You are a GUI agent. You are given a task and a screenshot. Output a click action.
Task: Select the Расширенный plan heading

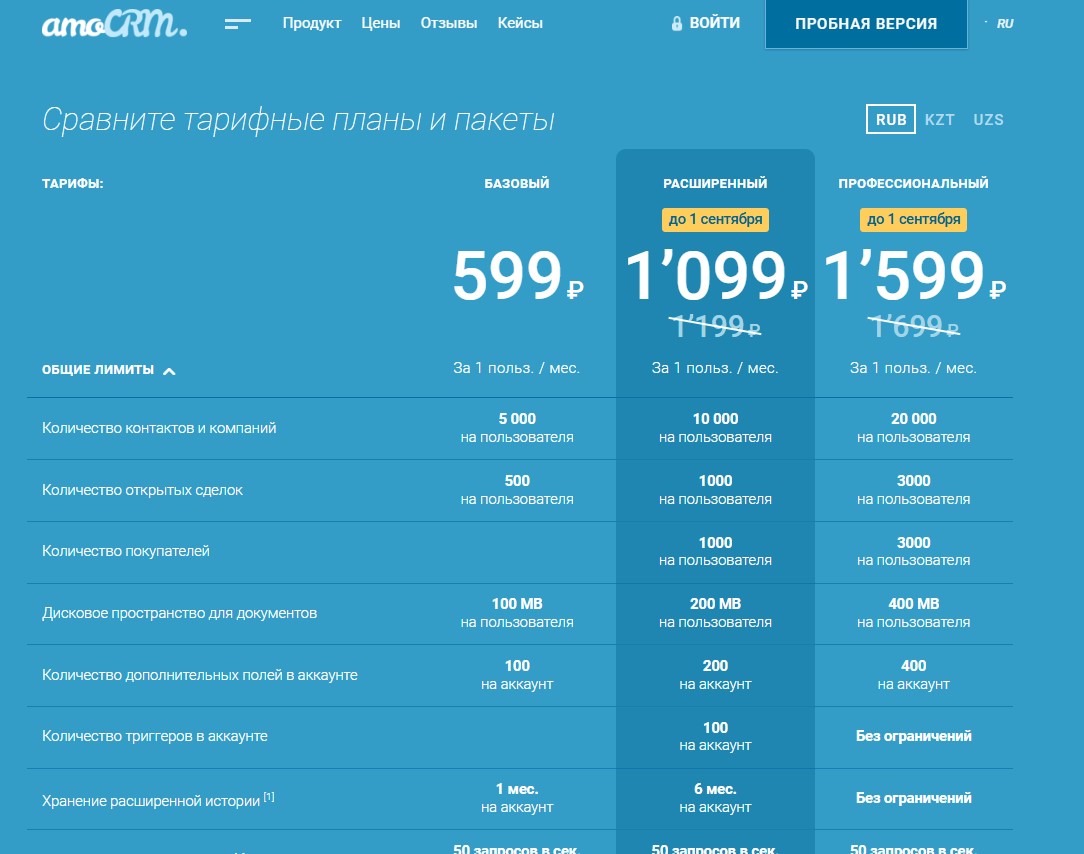coord(715,184)
